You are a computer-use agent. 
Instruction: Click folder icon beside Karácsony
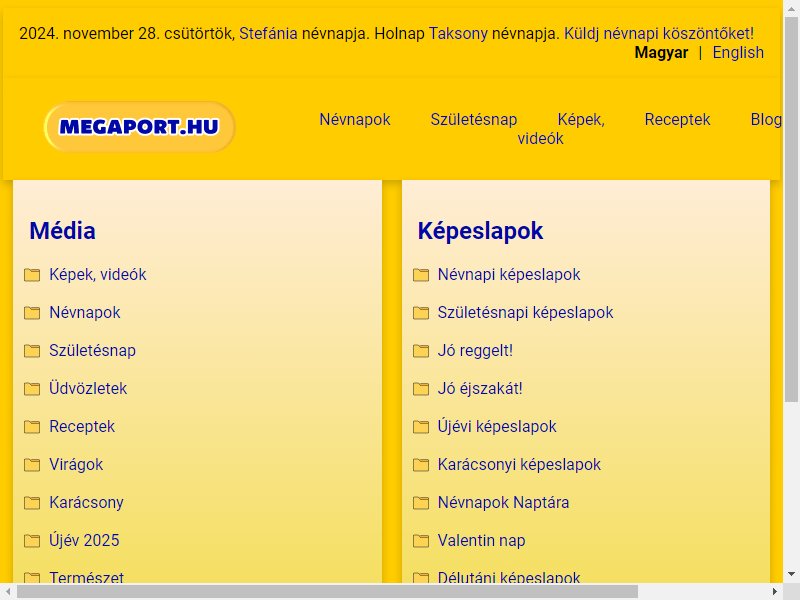pyautogui.click(x=32, y=503)
